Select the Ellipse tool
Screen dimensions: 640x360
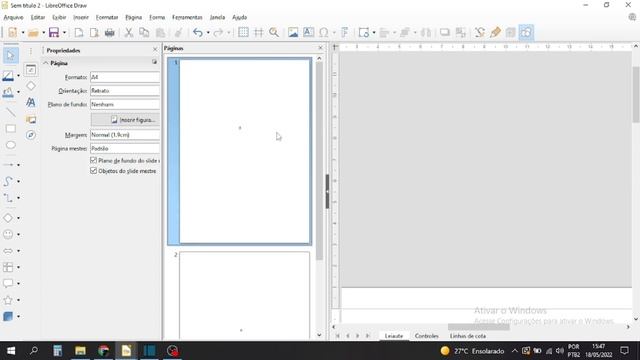11,145
